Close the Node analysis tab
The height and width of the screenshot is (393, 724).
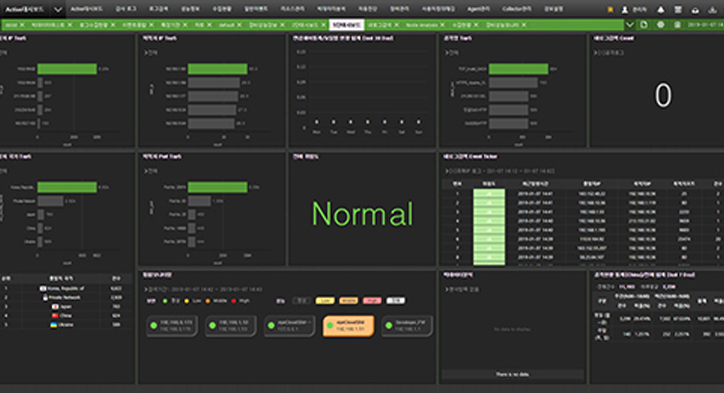point(442,24)
